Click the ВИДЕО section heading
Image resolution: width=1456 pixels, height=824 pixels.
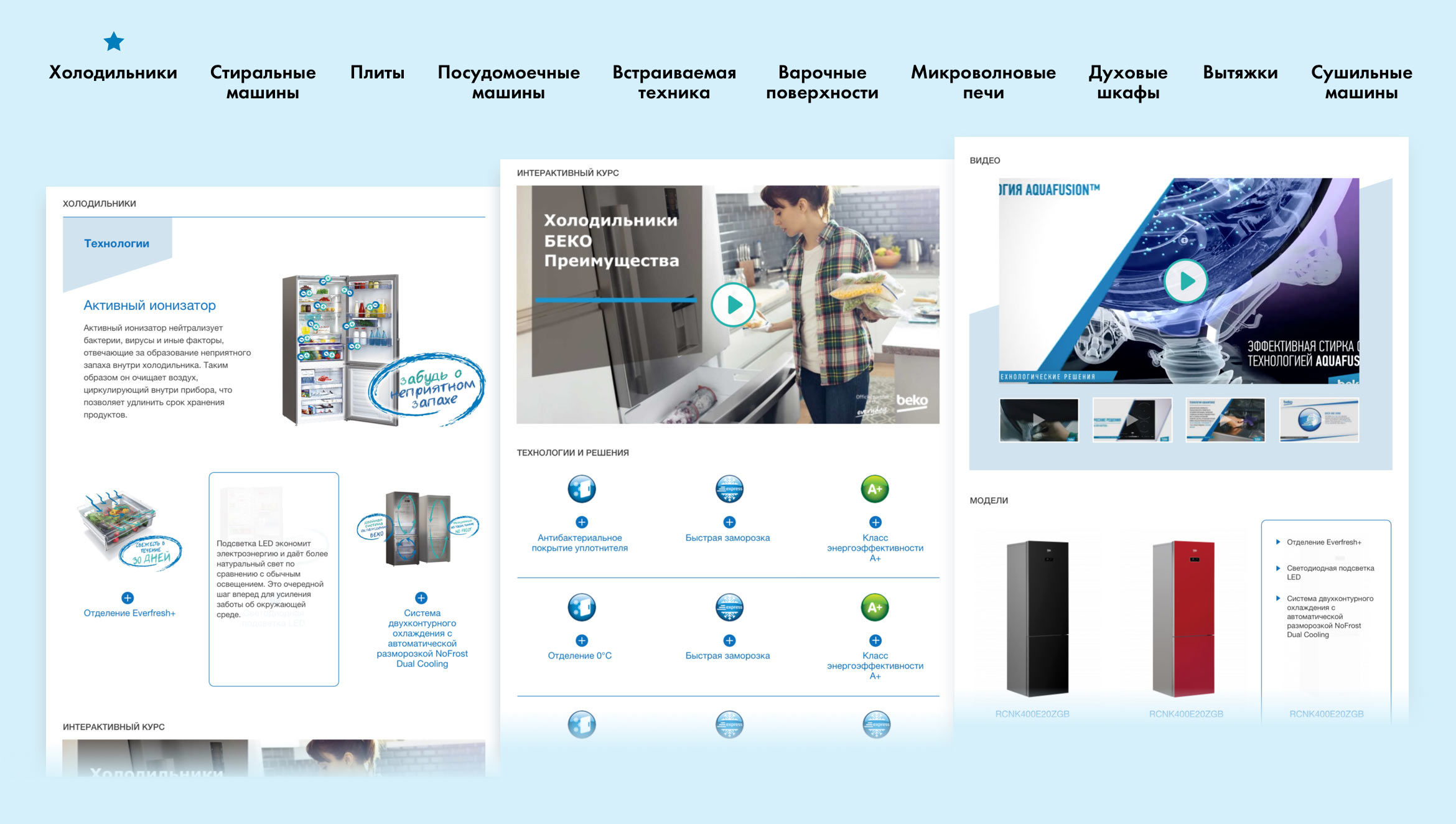[985, 161]
